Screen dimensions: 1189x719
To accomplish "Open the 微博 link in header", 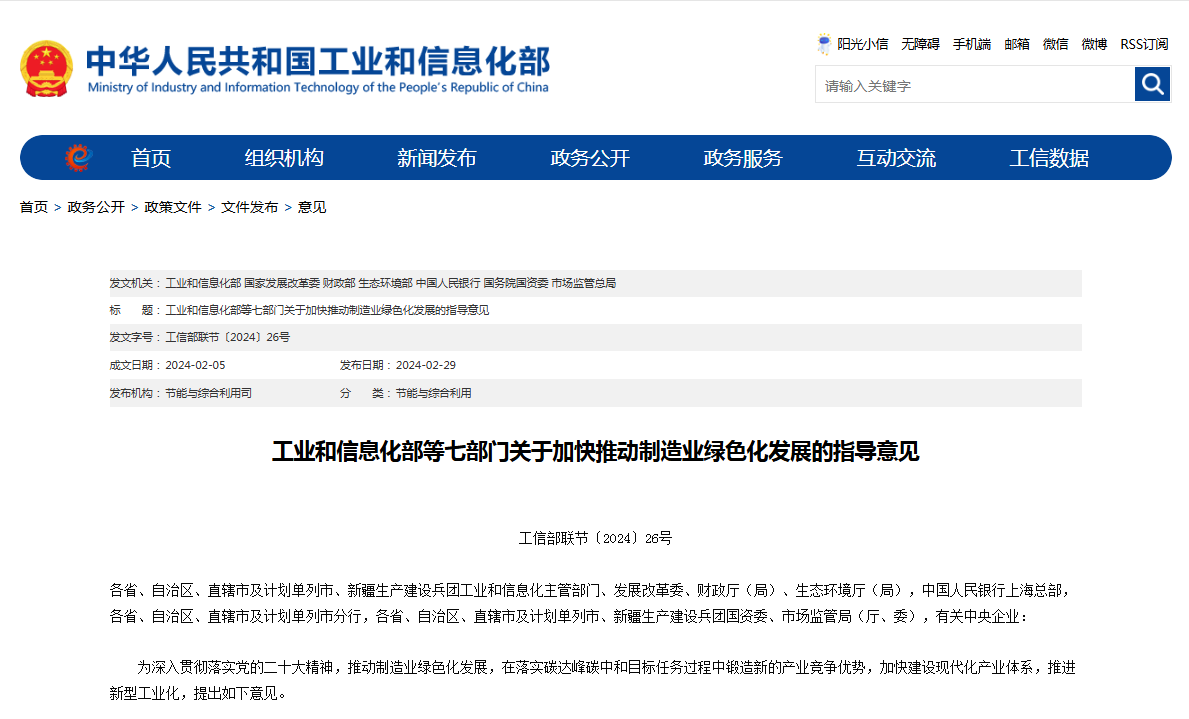I will pyautogui.click(x=1094, y=44).
